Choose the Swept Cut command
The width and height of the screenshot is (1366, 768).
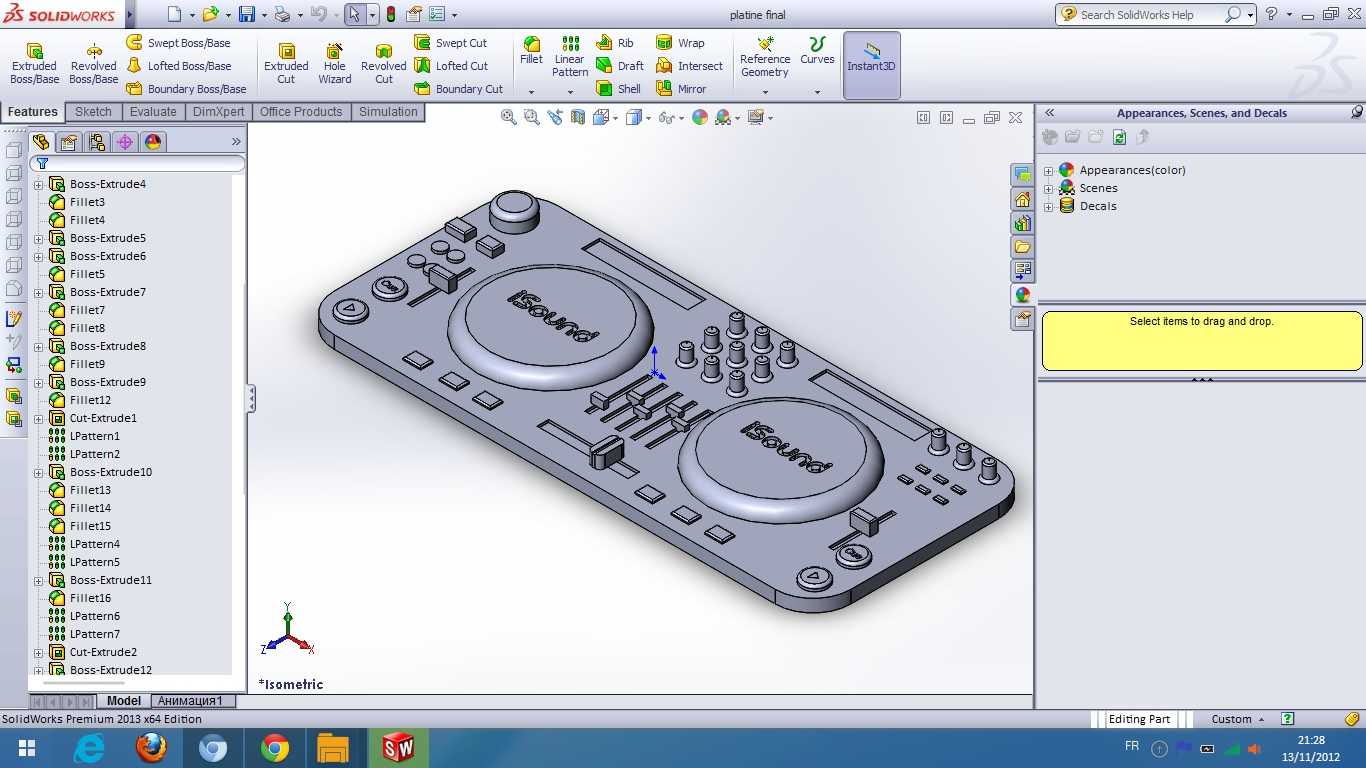pos(451,43)
